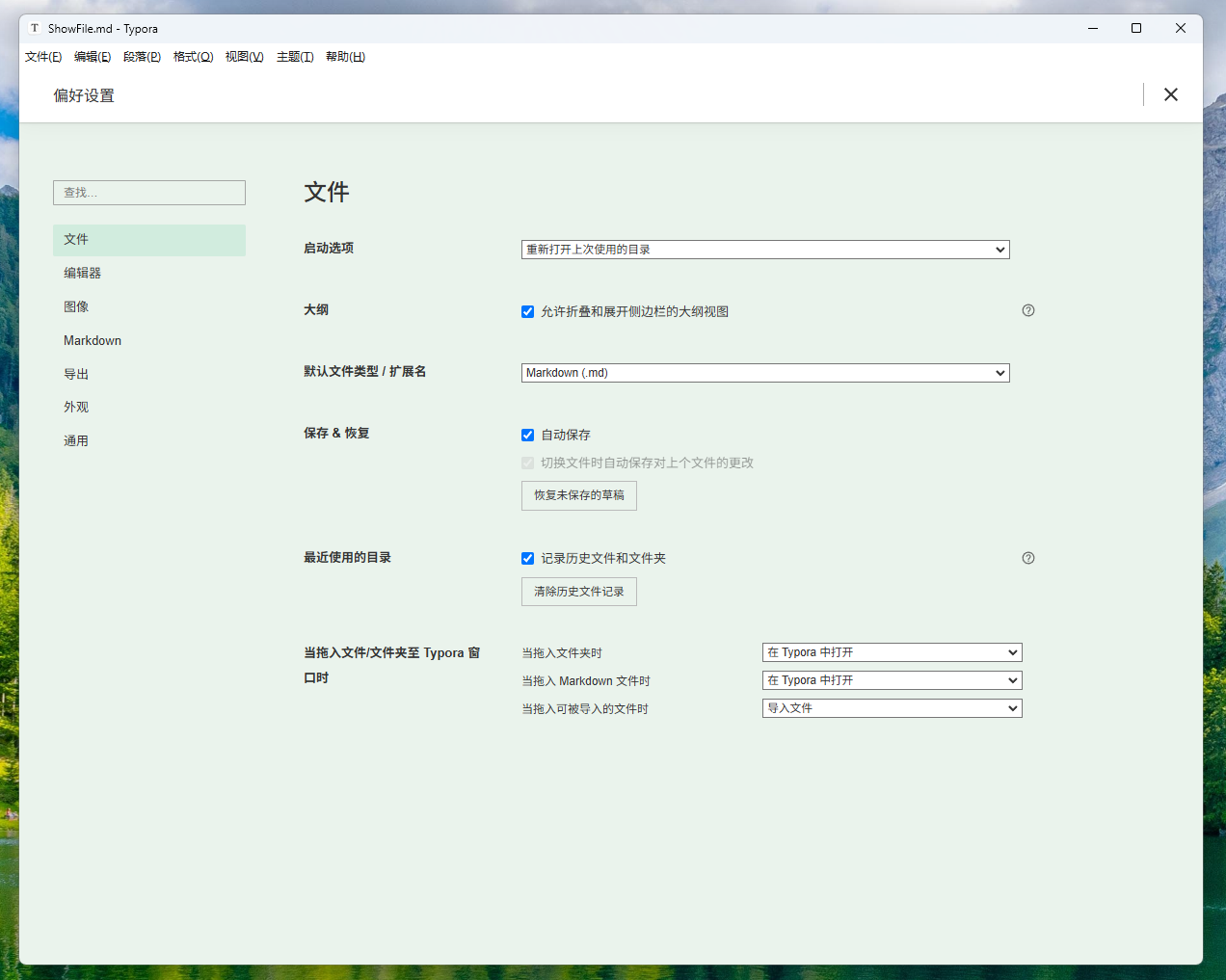Go to 图像 settings category
This screenshot has height=980, width=1226.
coord(149,307)
